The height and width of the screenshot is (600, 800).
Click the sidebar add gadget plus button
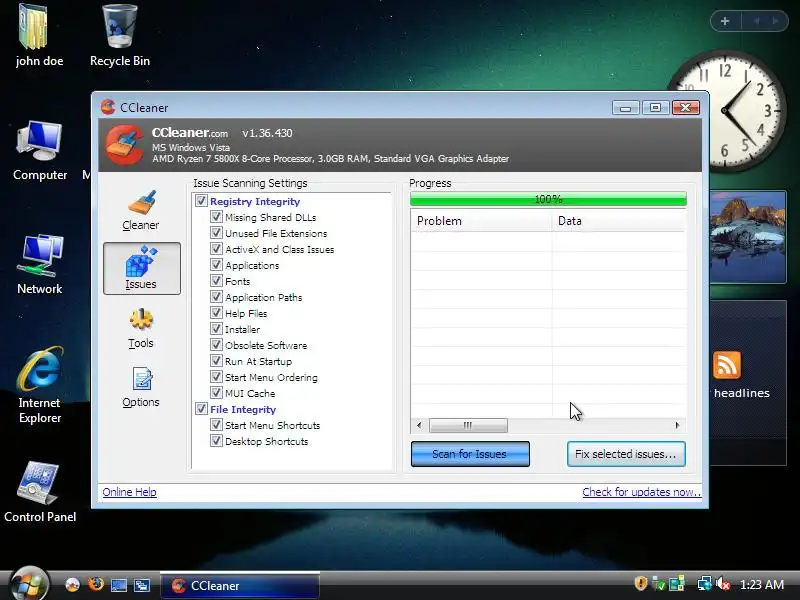(725, 21)
